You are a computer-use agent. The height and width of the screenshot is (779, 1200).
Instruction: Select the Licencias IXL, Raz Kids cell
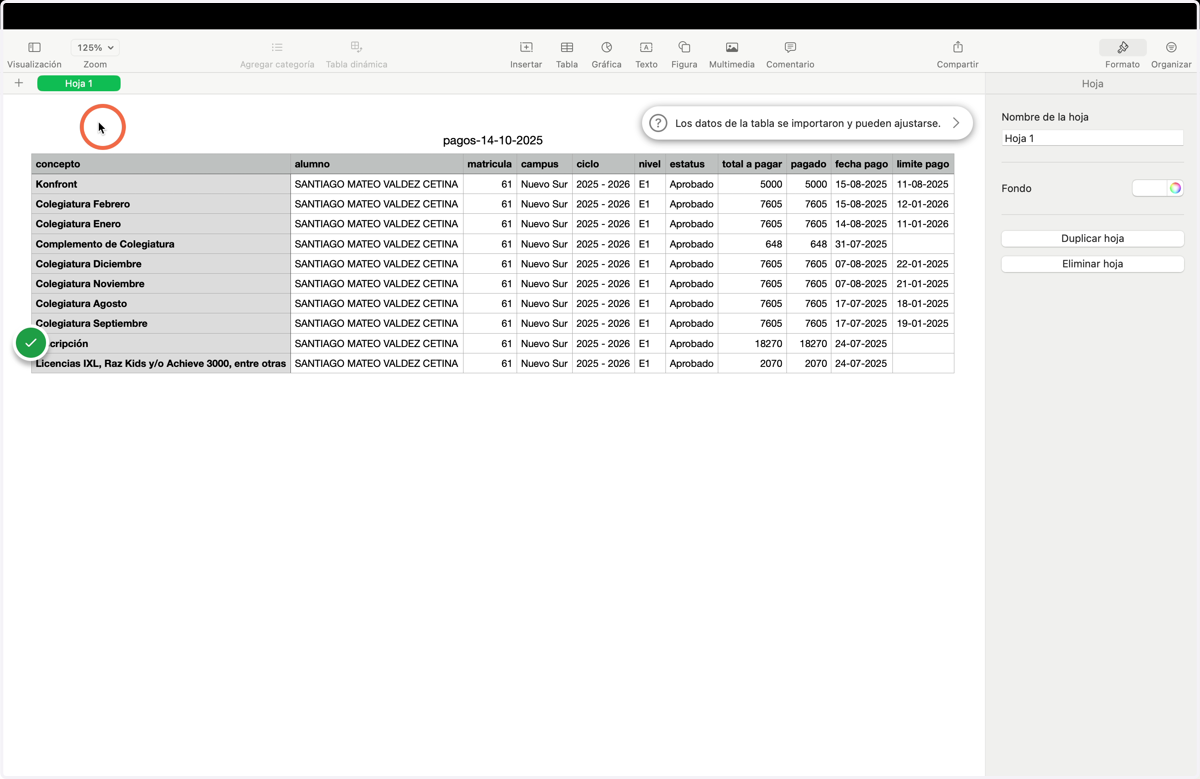(x=161, y=364)
